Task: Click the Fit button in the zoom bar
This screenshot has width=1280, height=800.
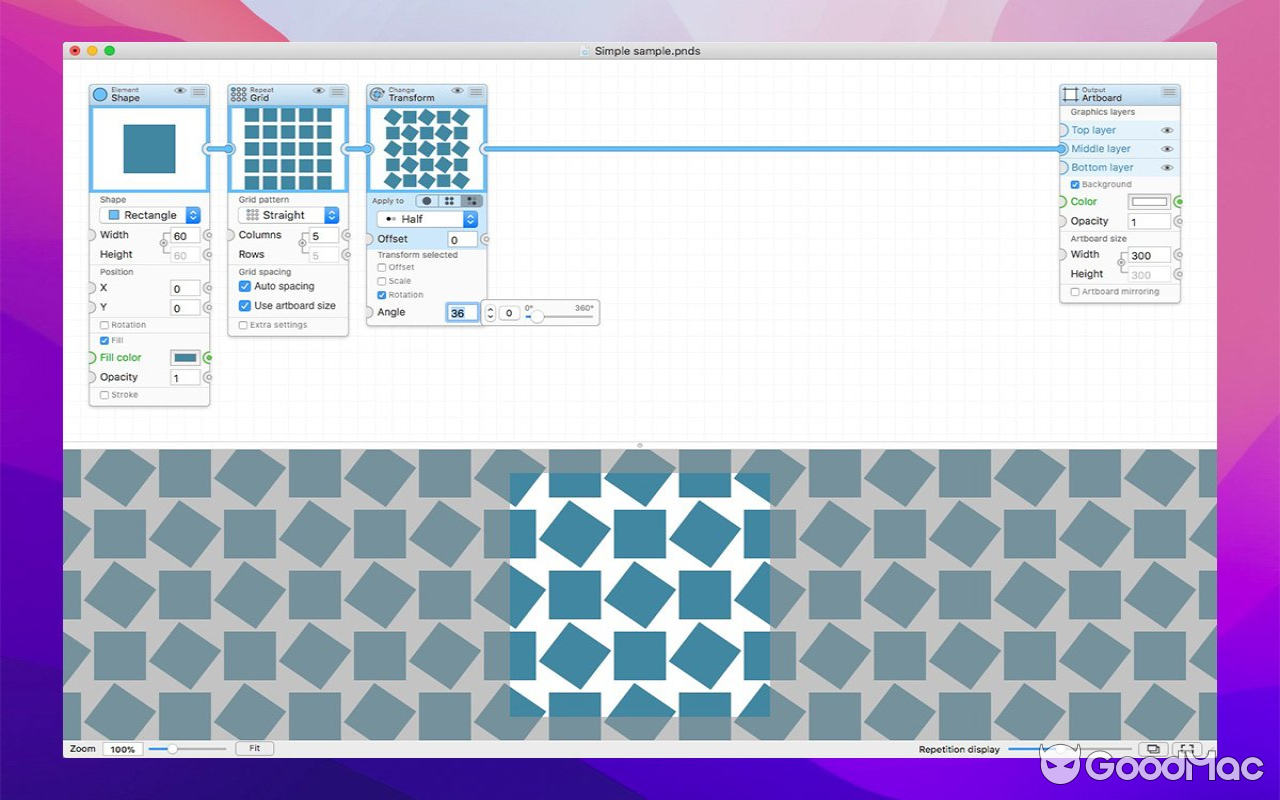Action: click(254, 747)
